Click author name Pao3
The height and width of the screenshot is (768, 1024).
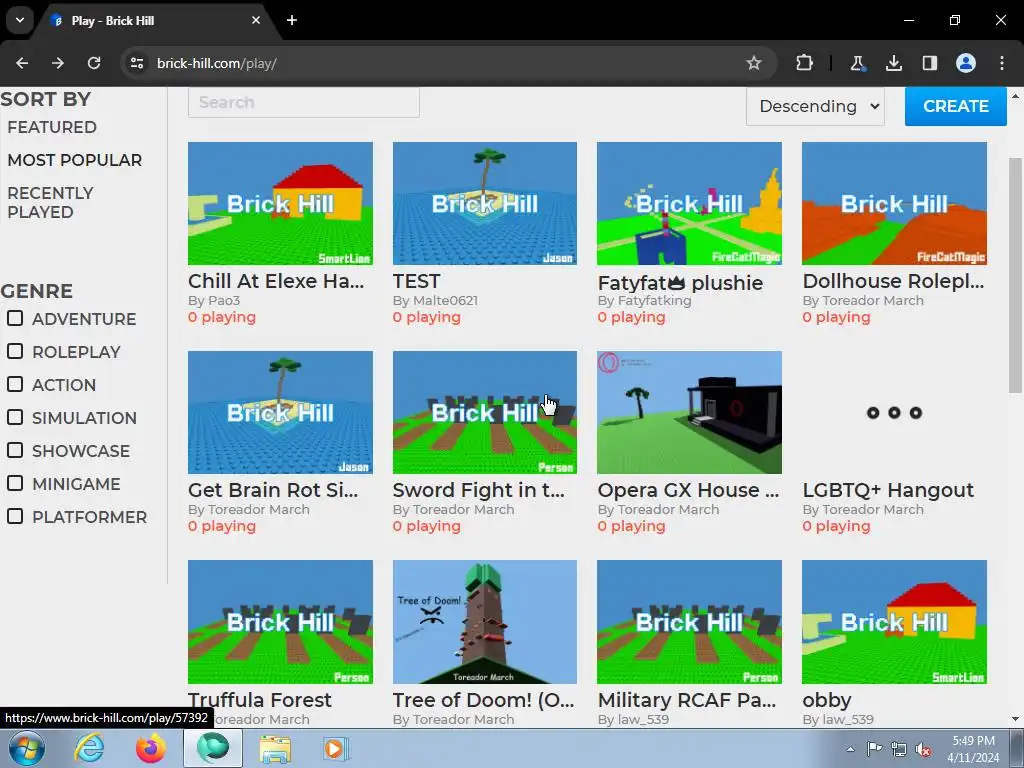point(224,300)
